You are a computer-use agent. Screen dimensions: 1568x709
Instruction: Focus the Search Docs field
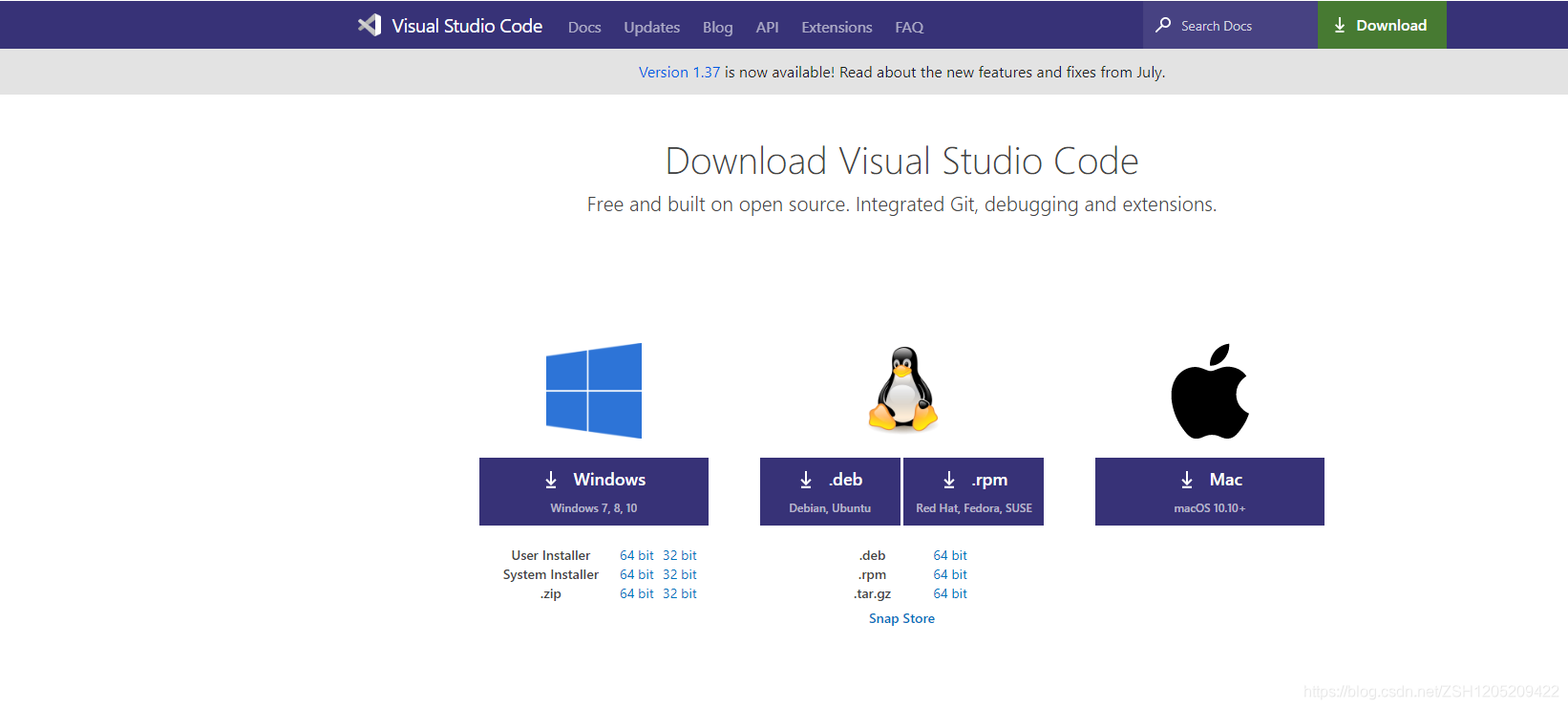pyautogui.click(x=1230, y=25)
